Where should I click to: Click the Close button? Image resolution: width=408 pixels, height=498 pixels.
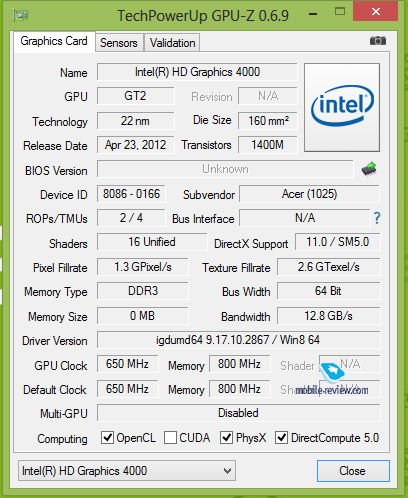point(353,471)
